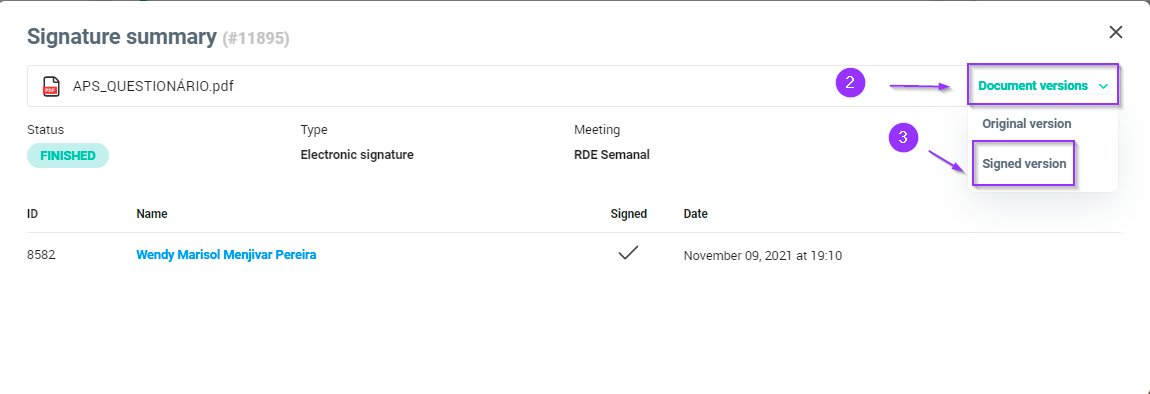The height and width of the screenshot is (394, 1150).
Task: Select Original version from the menu
Action: pyautogui.click(x=1026, y=124)
